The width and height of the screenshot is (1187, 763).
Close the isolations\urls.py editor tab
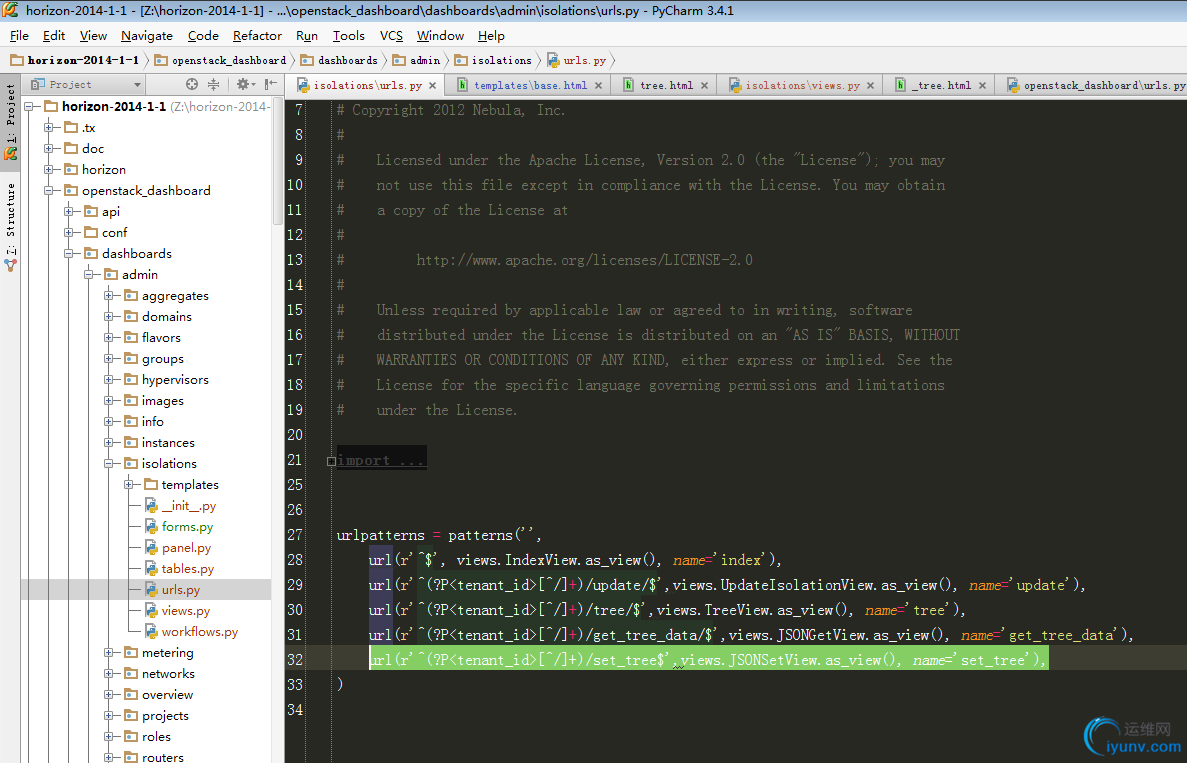pyautogui.click(x=432, y=86)
